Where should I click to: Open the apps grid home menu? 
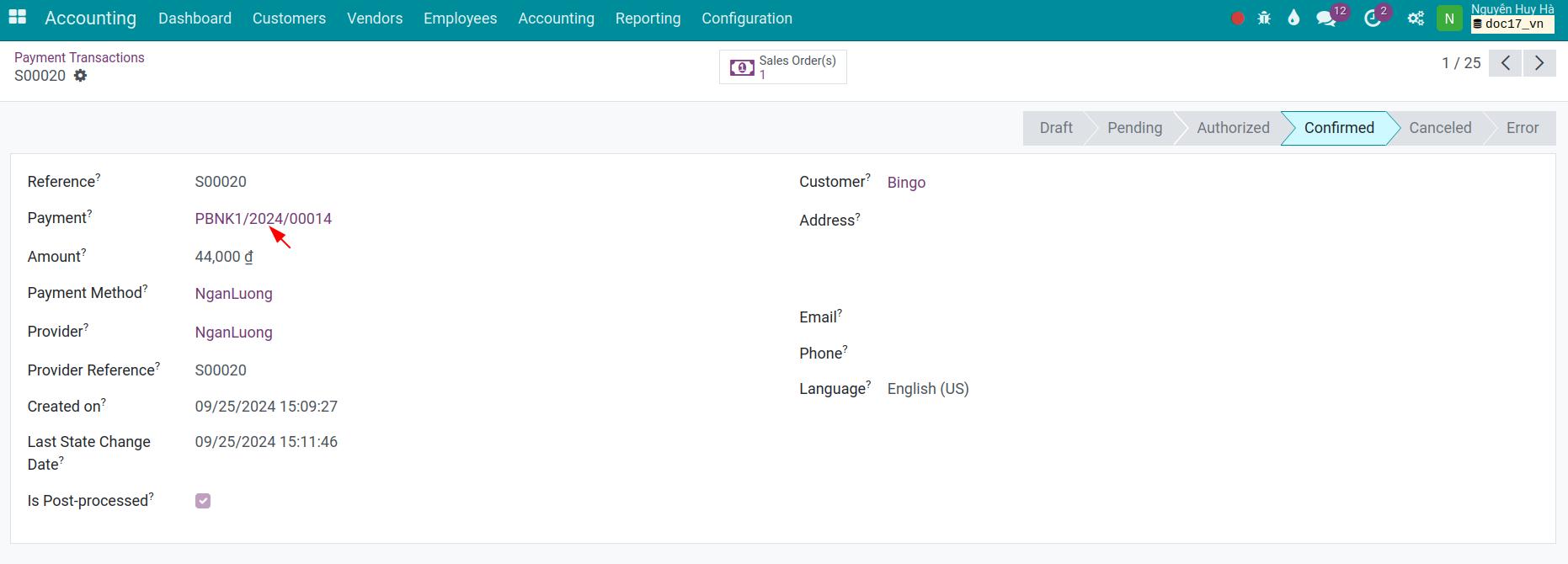click(x=18, y=18)
